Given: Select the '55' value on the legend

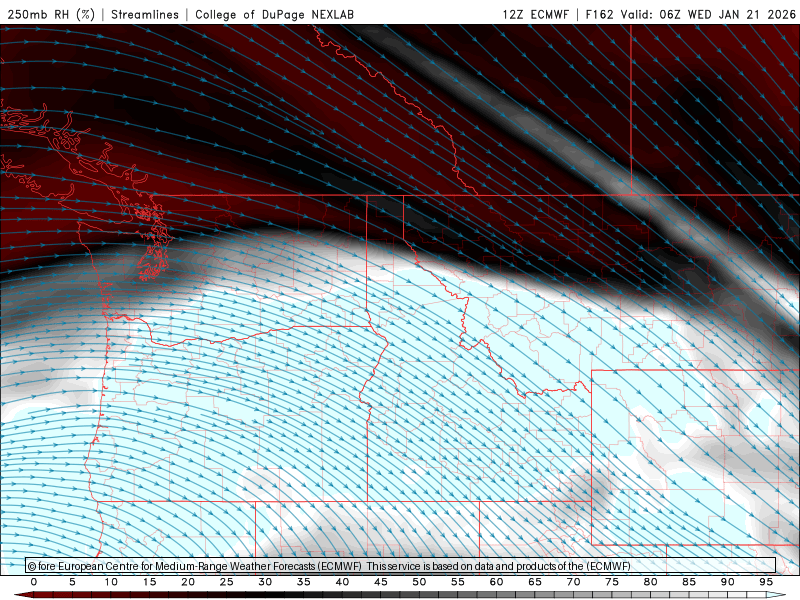Looking at the screenshot, I should (458, 582).
